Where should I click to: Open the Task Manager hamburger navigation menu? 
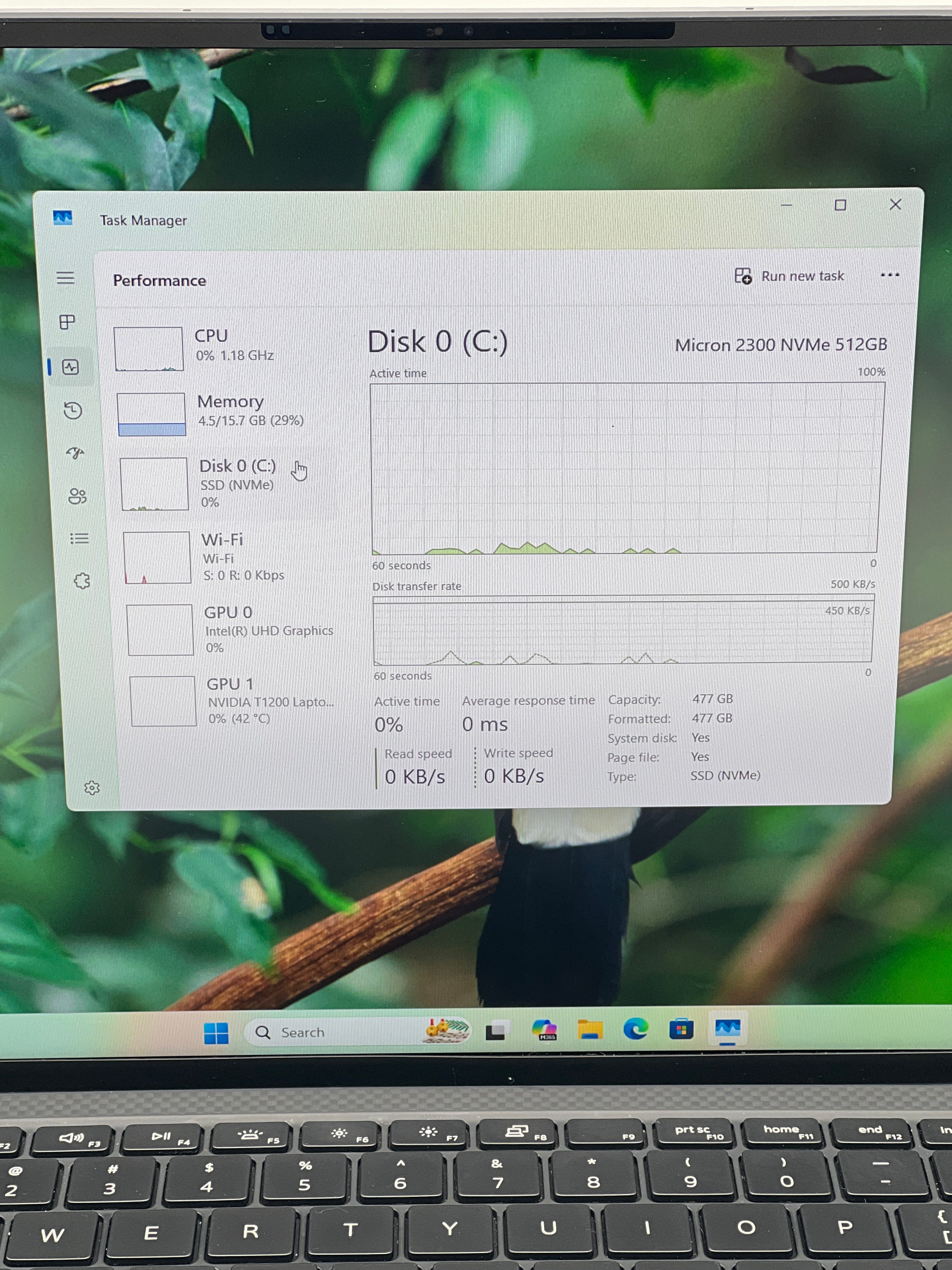point(65,278)
